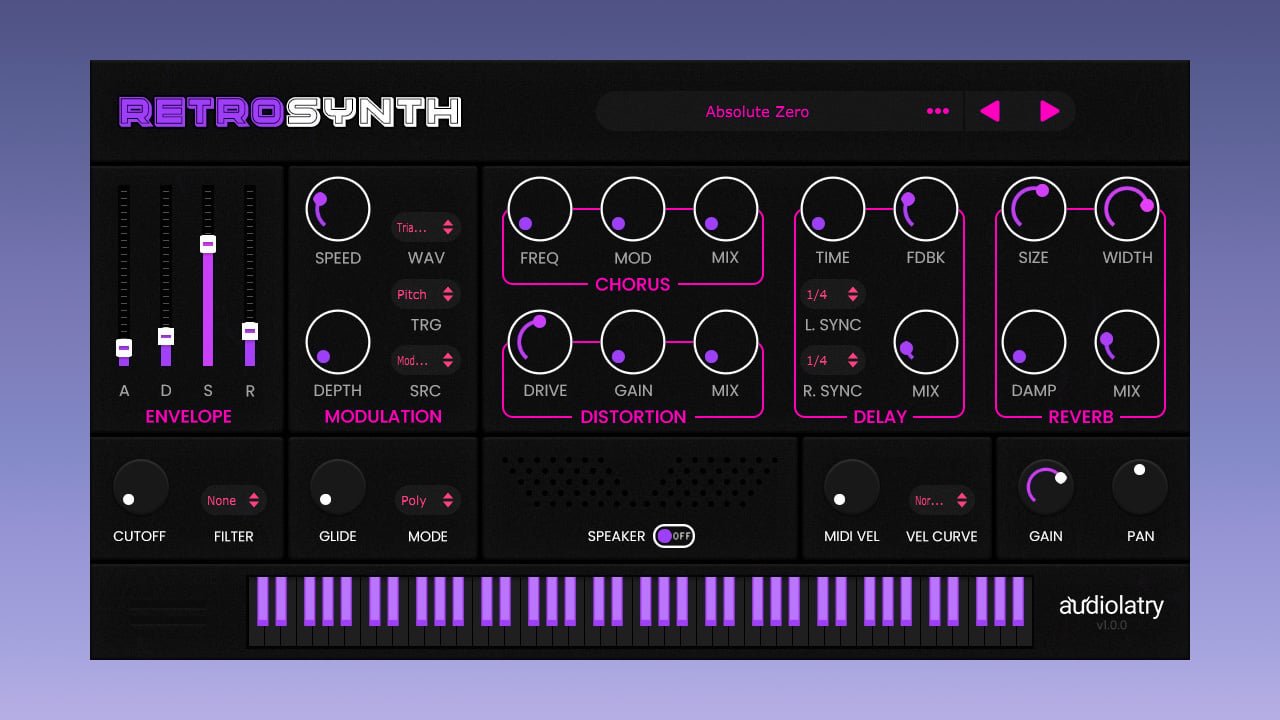This screenshot has width=1280, height=720.
Task: Open the WAV waveform dropdown
Action: coord(426,227)
